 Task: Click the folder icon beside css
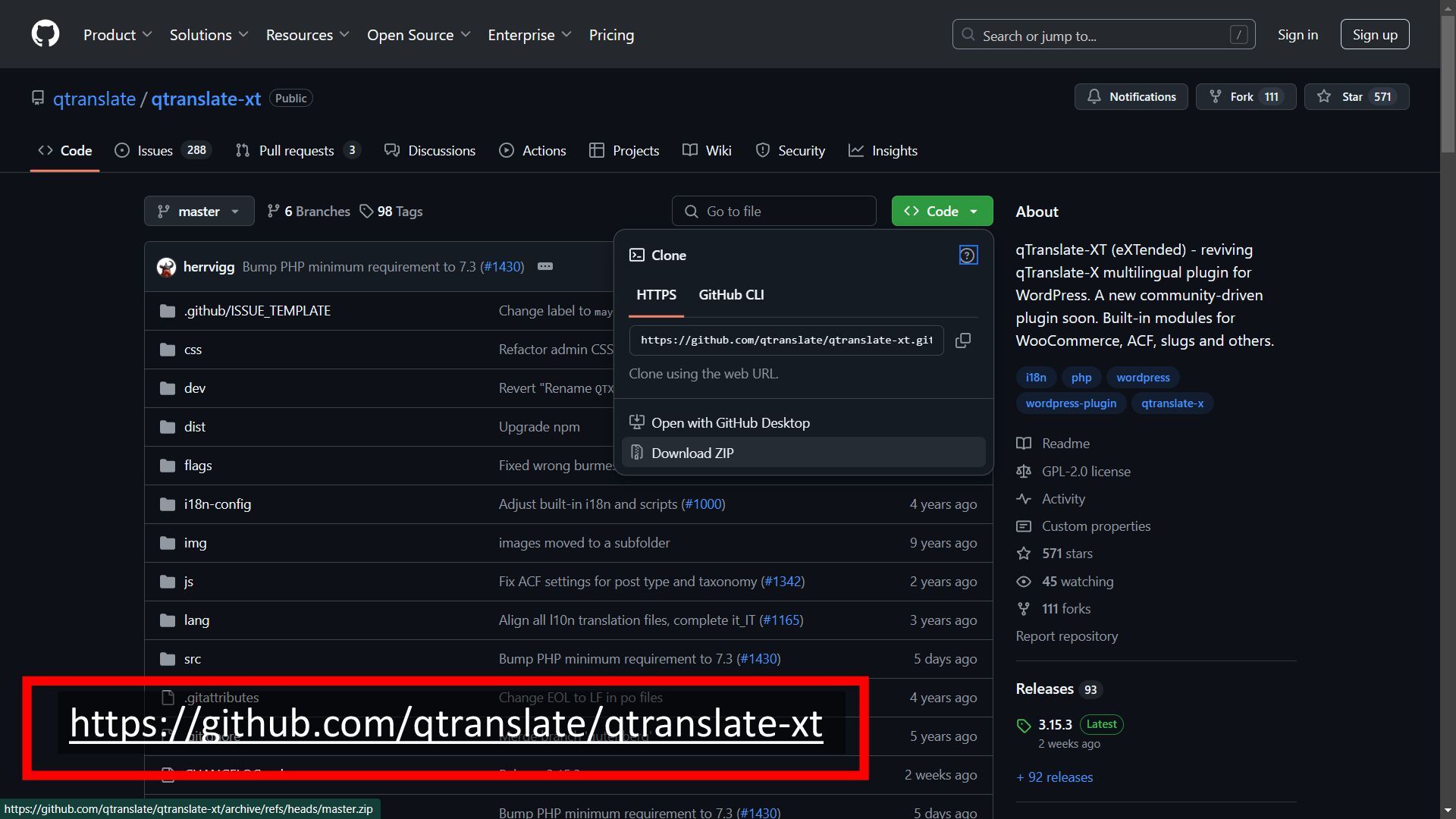tap(168, 350)
